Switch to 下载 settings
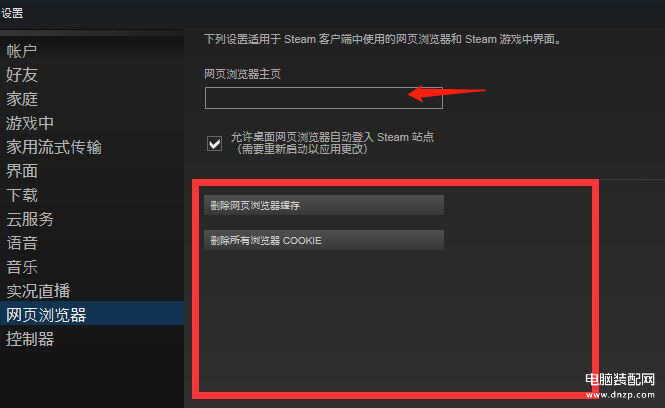The height and width of the screenshot is (408, 665). click(22, 195)
